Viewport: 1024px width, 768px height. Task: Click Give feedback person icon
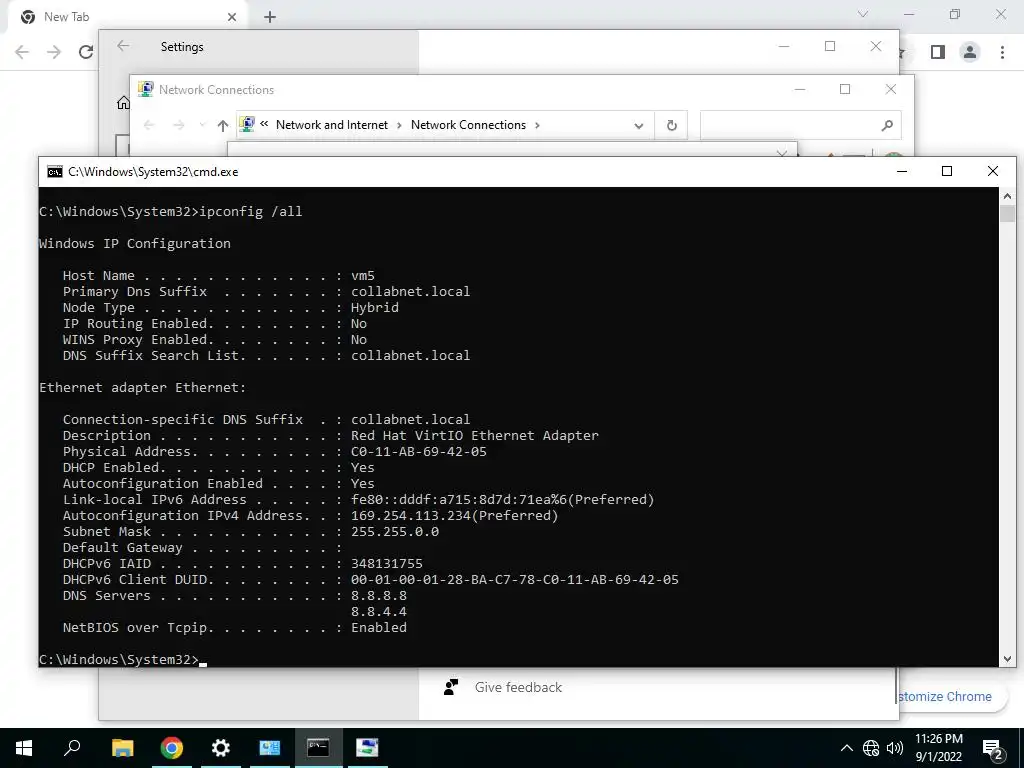[451, 687]
